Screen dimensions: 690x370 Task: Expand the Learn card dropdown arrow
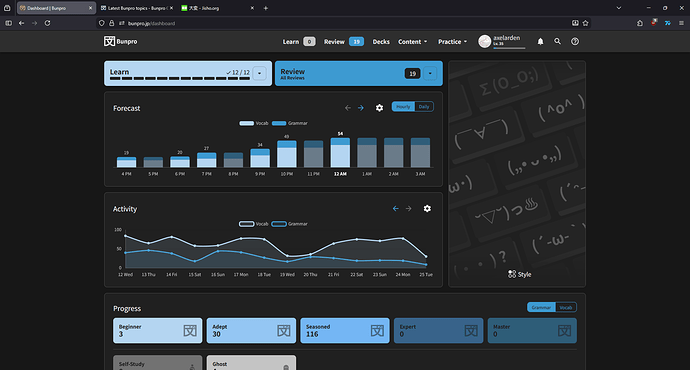(x=260, y=73)
